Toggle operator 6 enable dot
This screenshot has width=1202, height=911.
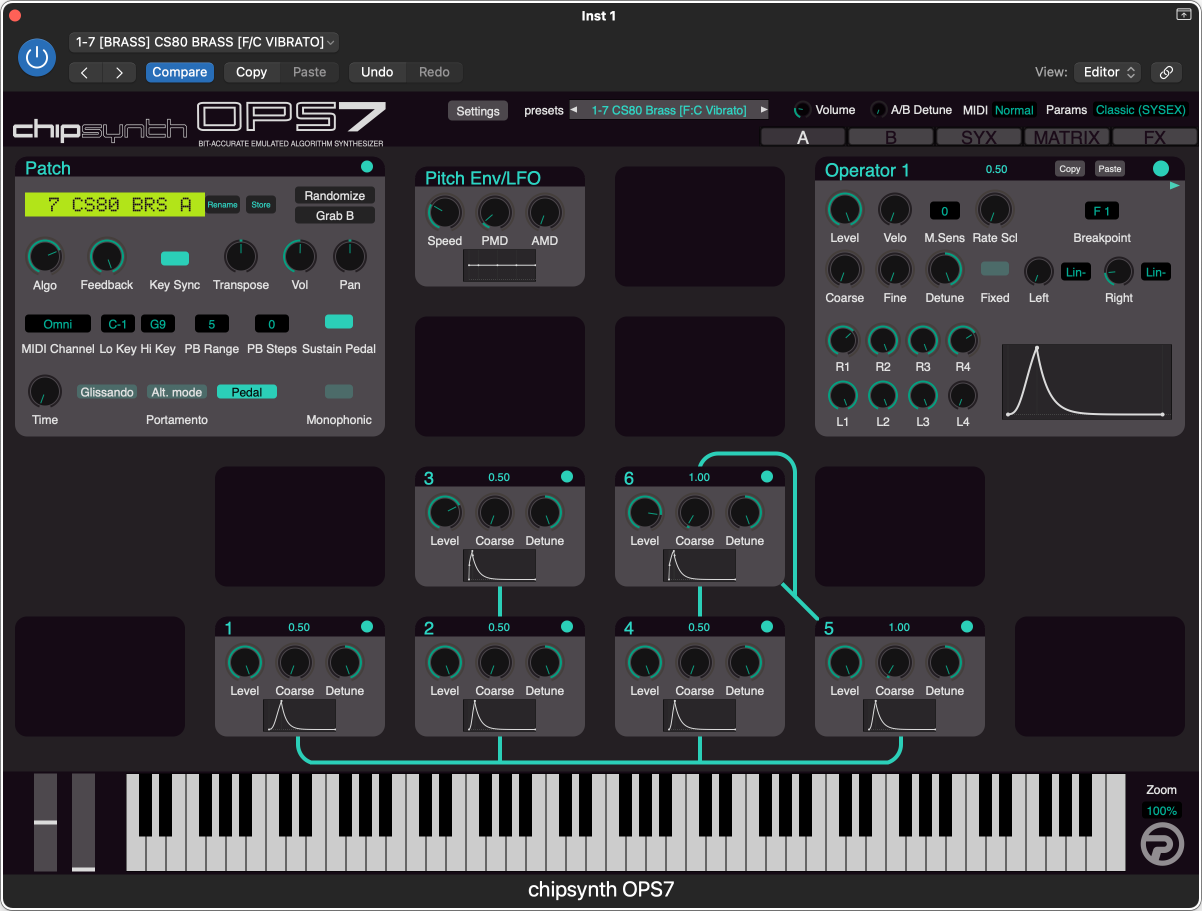[767, 477]
